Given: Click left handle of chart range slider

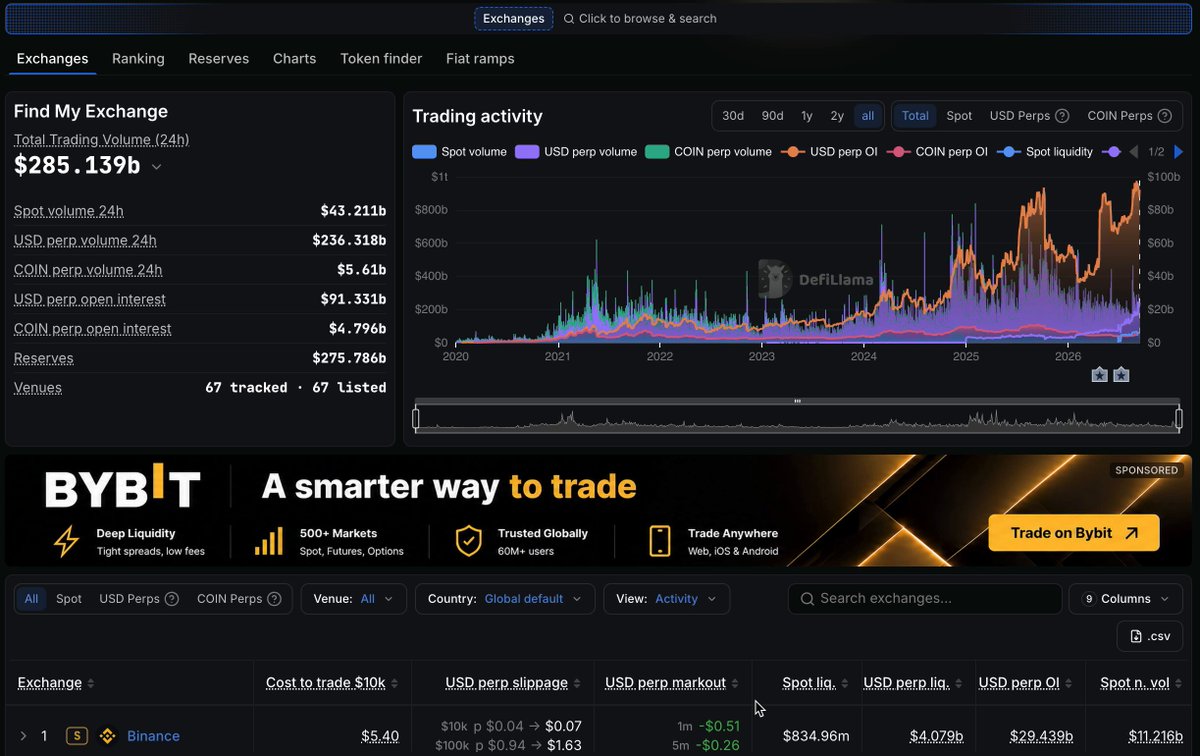Looking at the screenshot, I should coord(416,418).
